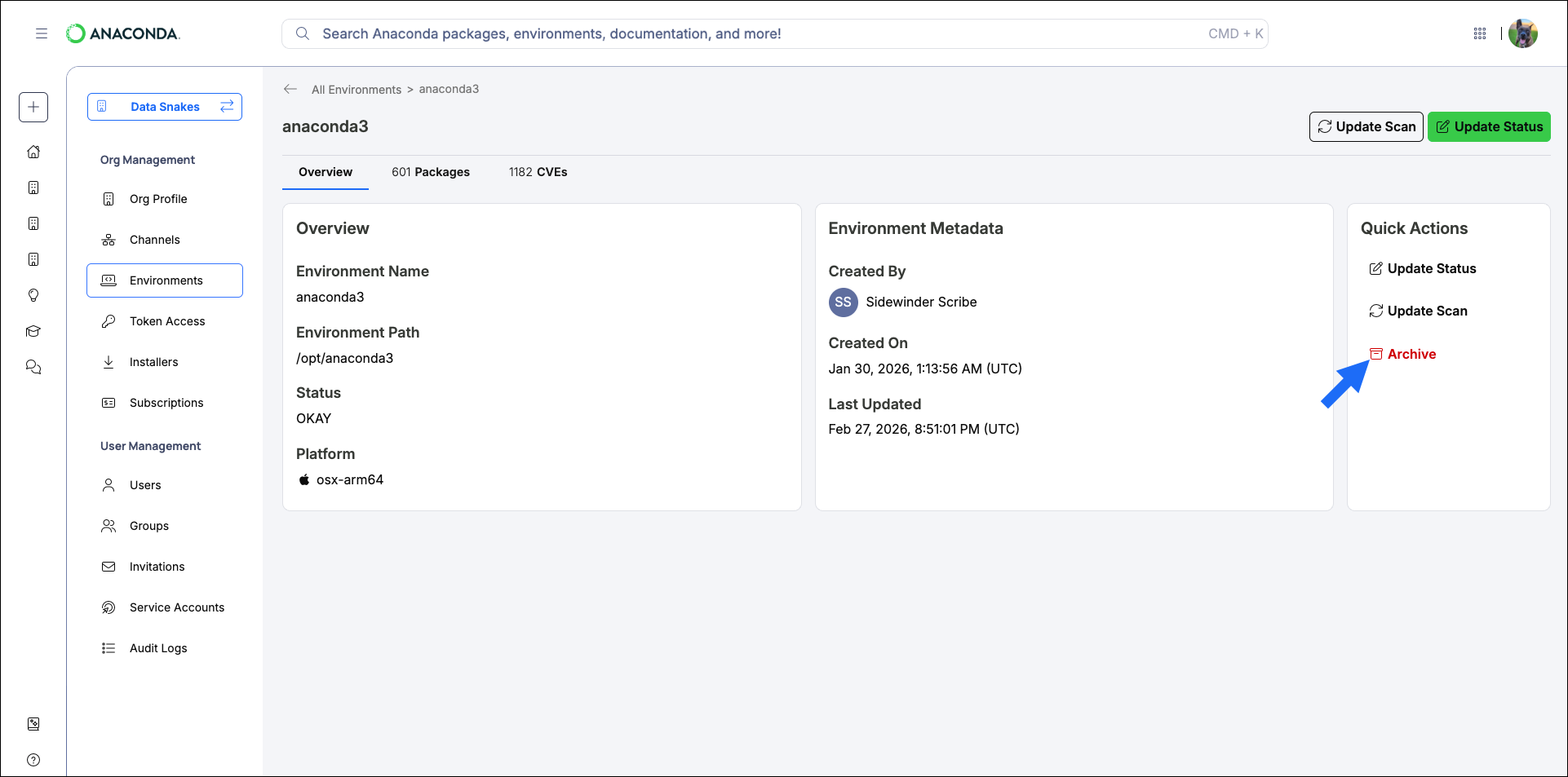
Task: Open Org Profile page
Action: point(165,199)
